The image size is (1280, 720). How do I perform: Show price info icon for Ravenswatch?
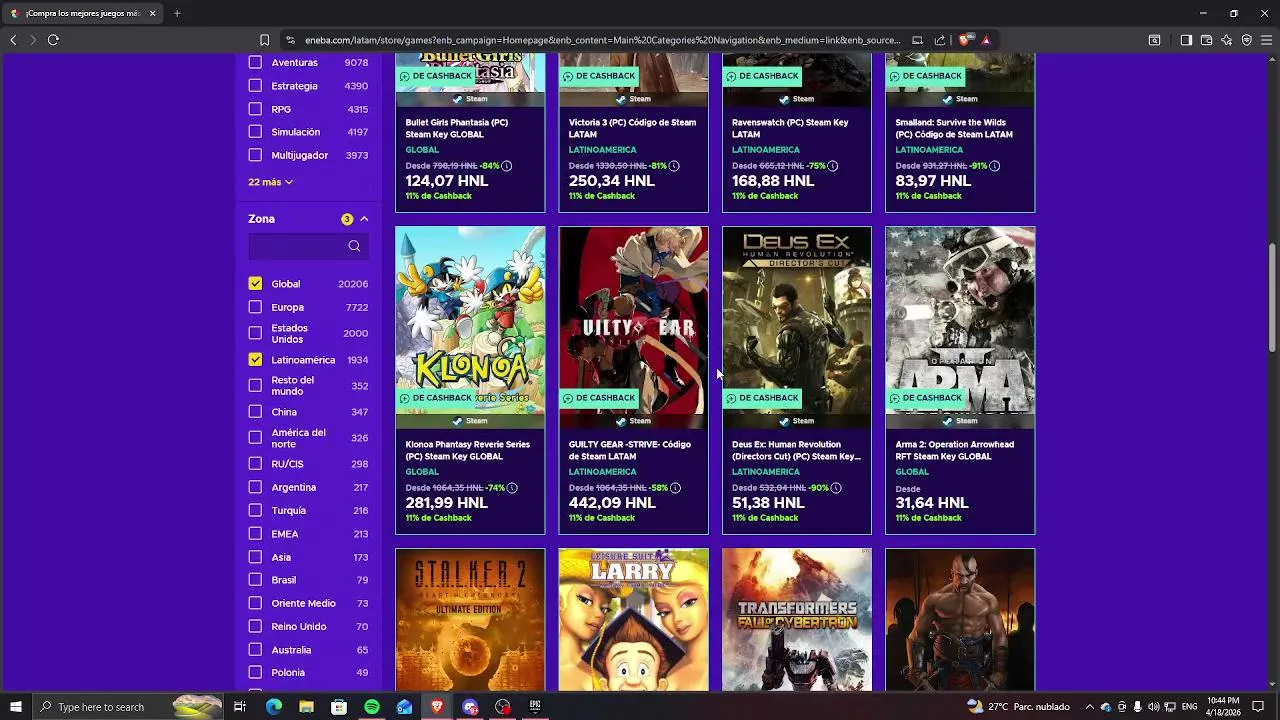click(832, 166)
